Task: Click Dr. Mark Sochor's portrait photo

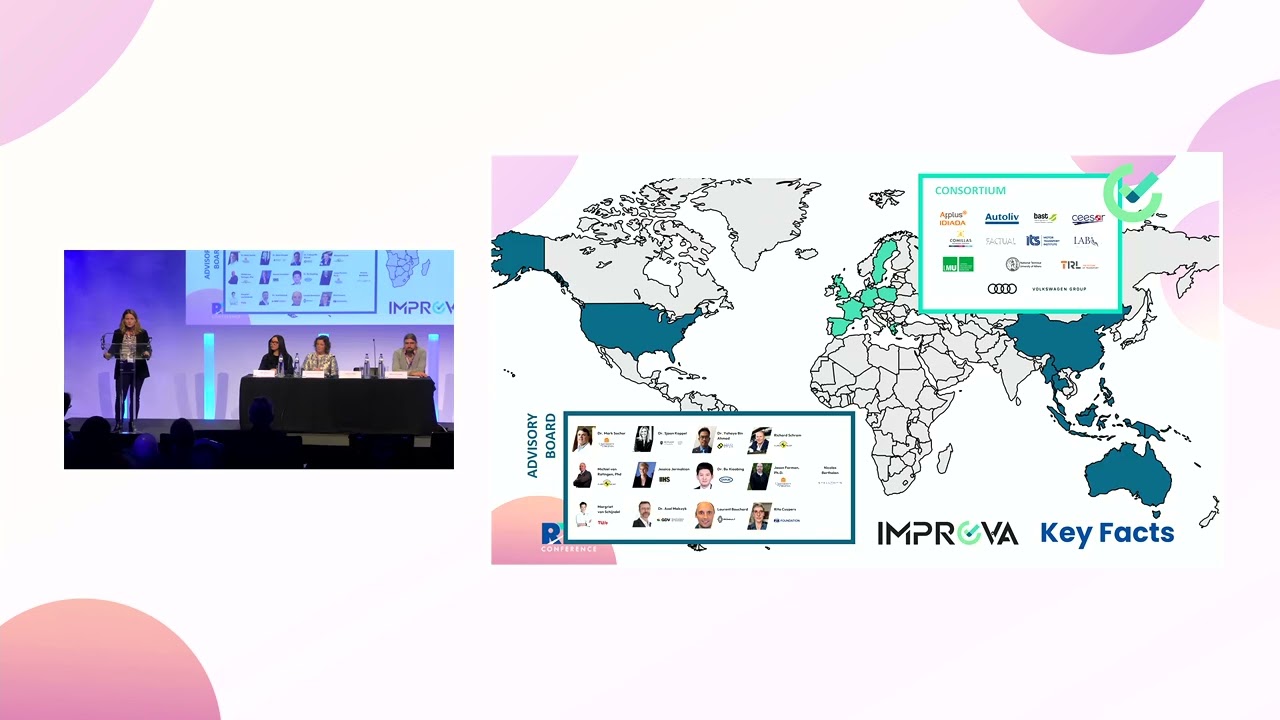Action: (584, 439)
